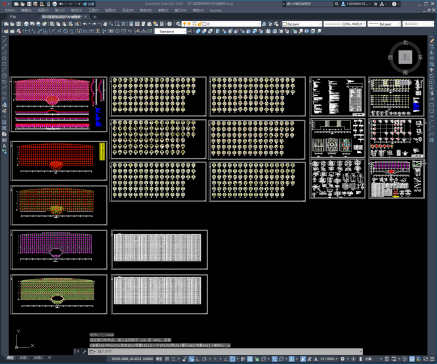The image size is (437, 364).
Task: Click the Layer Previous icon
Action: click(270, 24)
